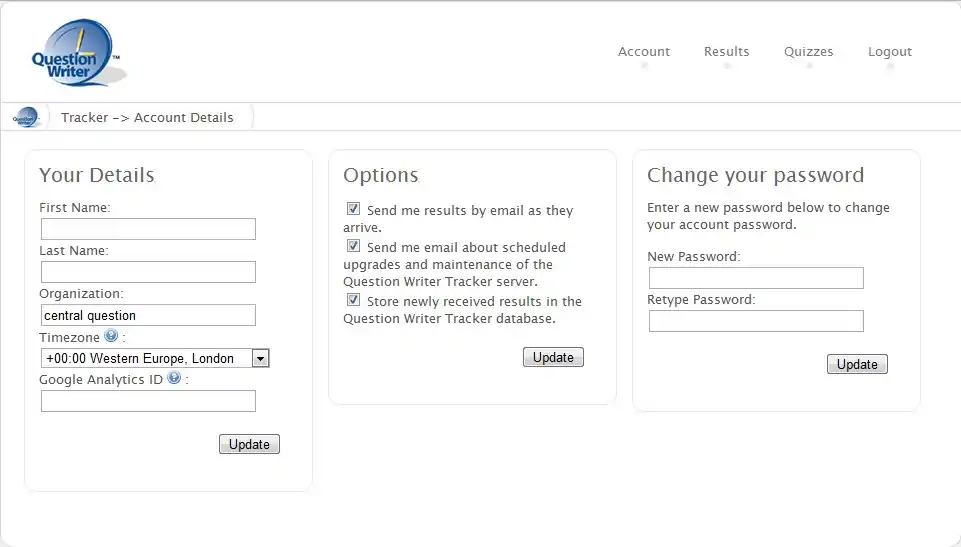
Task: Click the small breadcrumb Question Writer icon
Action: pyautogui.click(x=26, y=117)
